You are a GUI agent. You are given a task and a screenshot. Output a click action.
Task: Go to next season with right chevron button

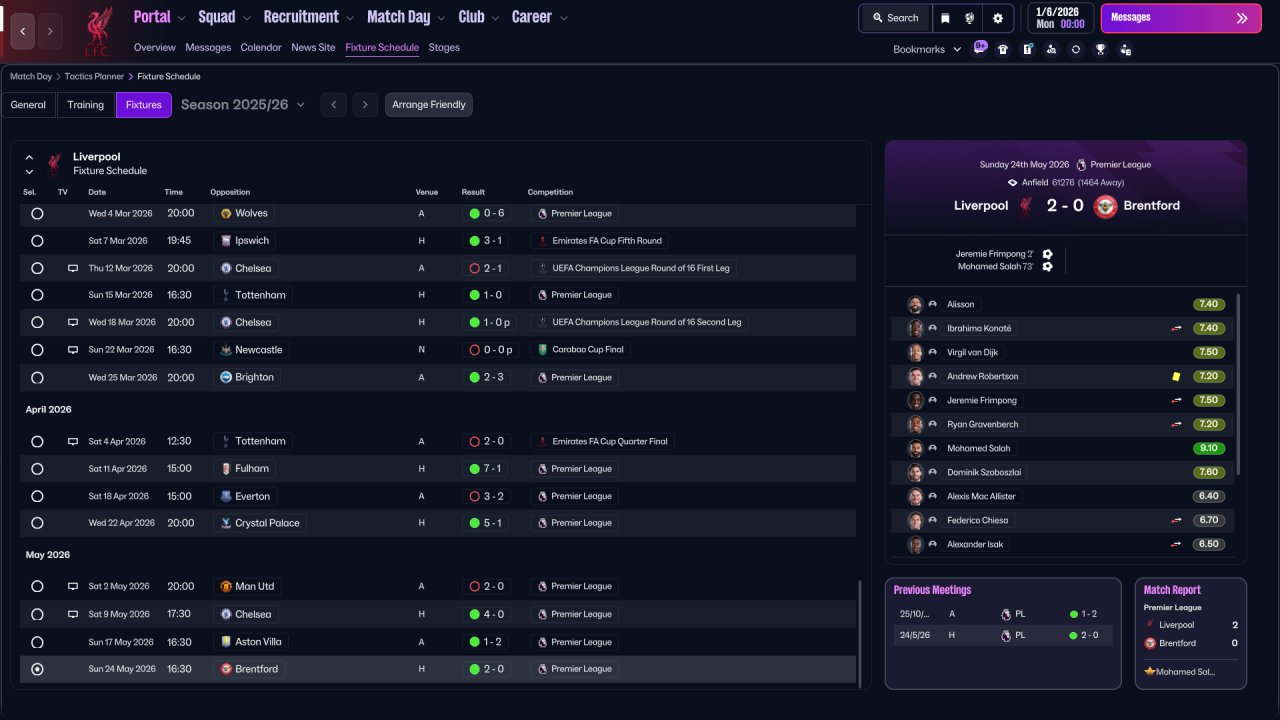coord(365,105)
